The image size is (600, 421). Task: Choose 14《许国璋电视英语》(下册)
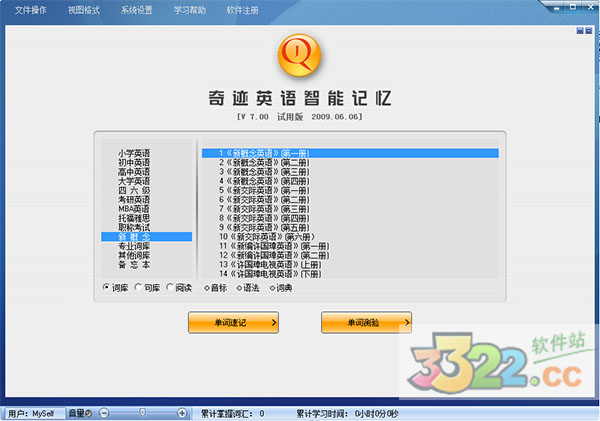coord(270,274)
